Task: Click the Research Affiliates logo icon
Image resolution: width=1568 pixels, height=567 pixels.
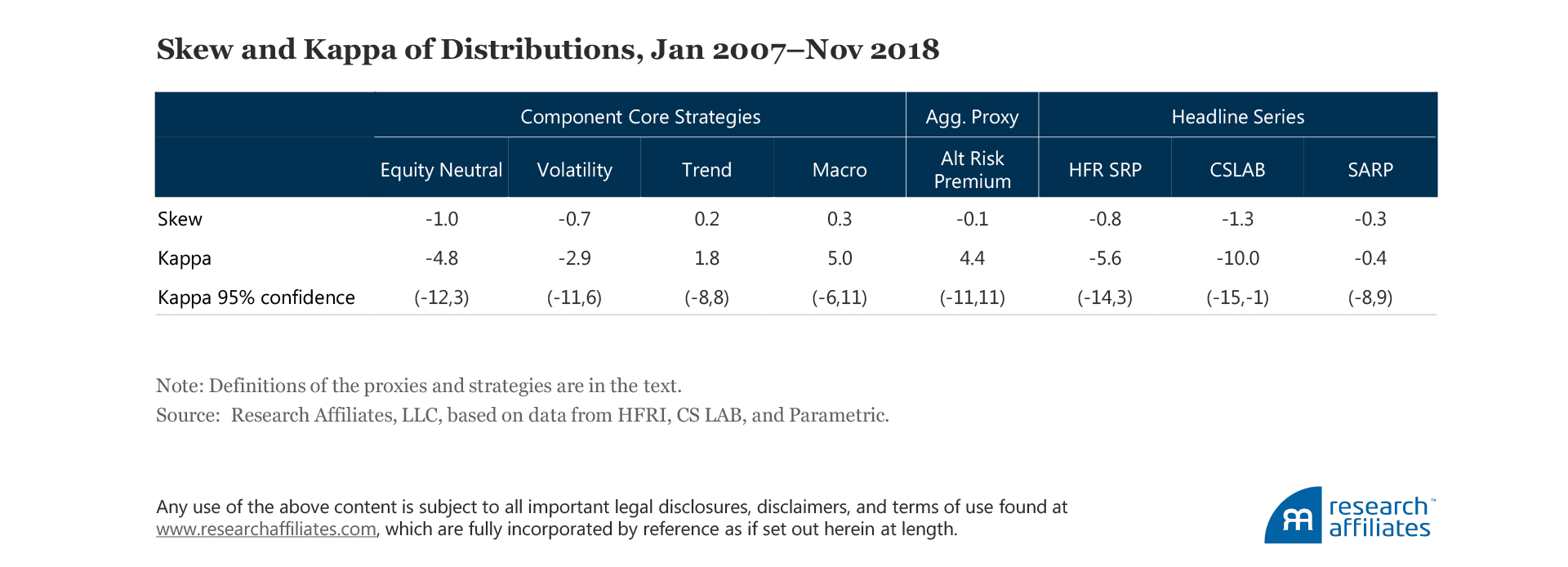Action: coord(1293,516)
